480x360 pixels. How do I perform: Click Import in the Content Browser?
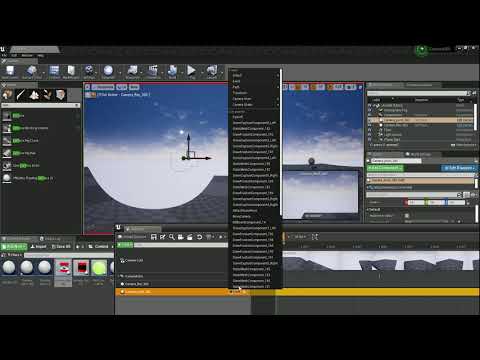[x=38, y=246]
